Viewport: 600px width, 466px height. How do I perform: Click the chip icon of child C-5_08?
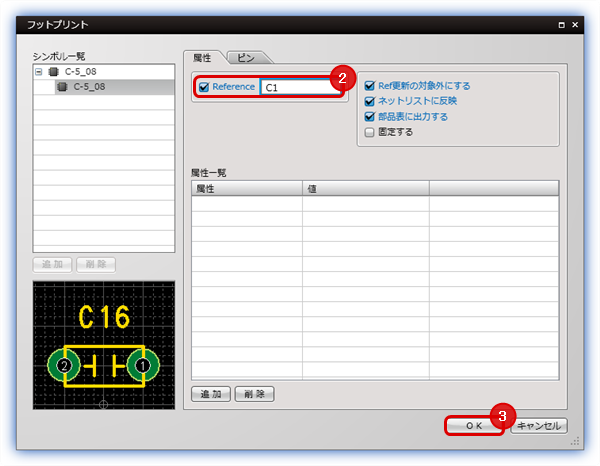(62, 87)
